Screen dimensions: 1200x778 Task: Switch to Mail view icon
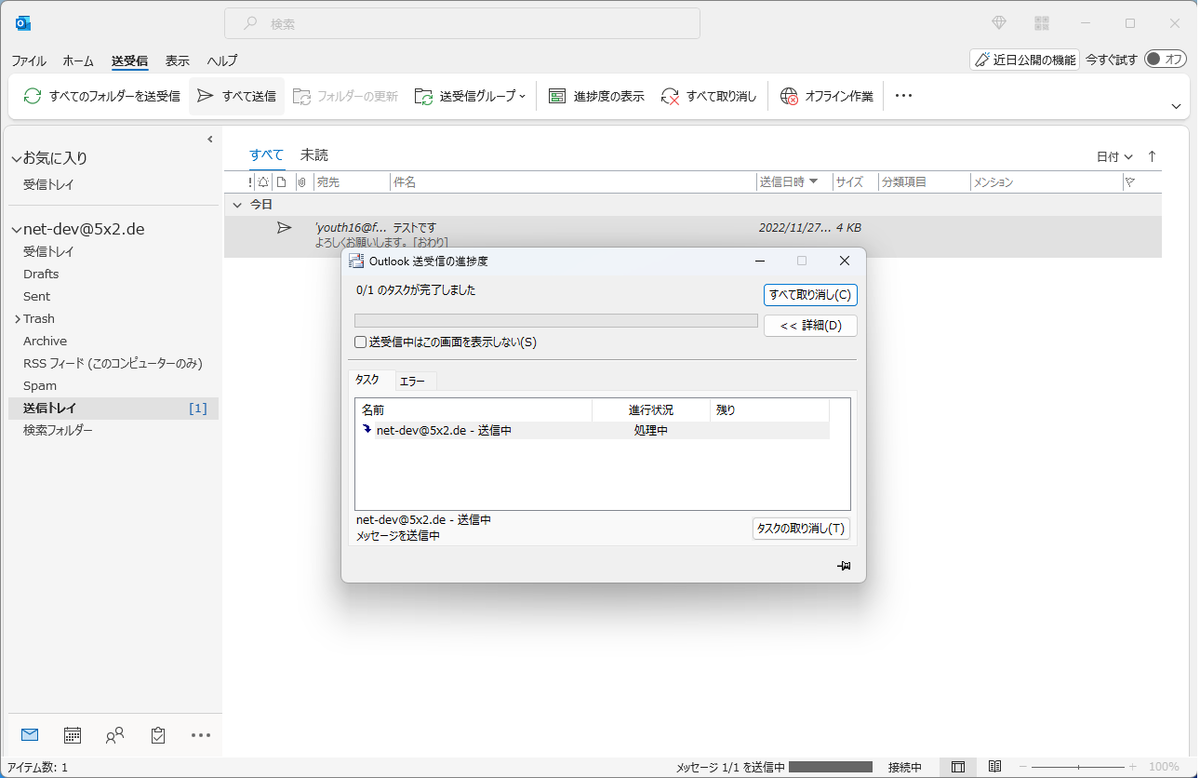pos(29,735)
